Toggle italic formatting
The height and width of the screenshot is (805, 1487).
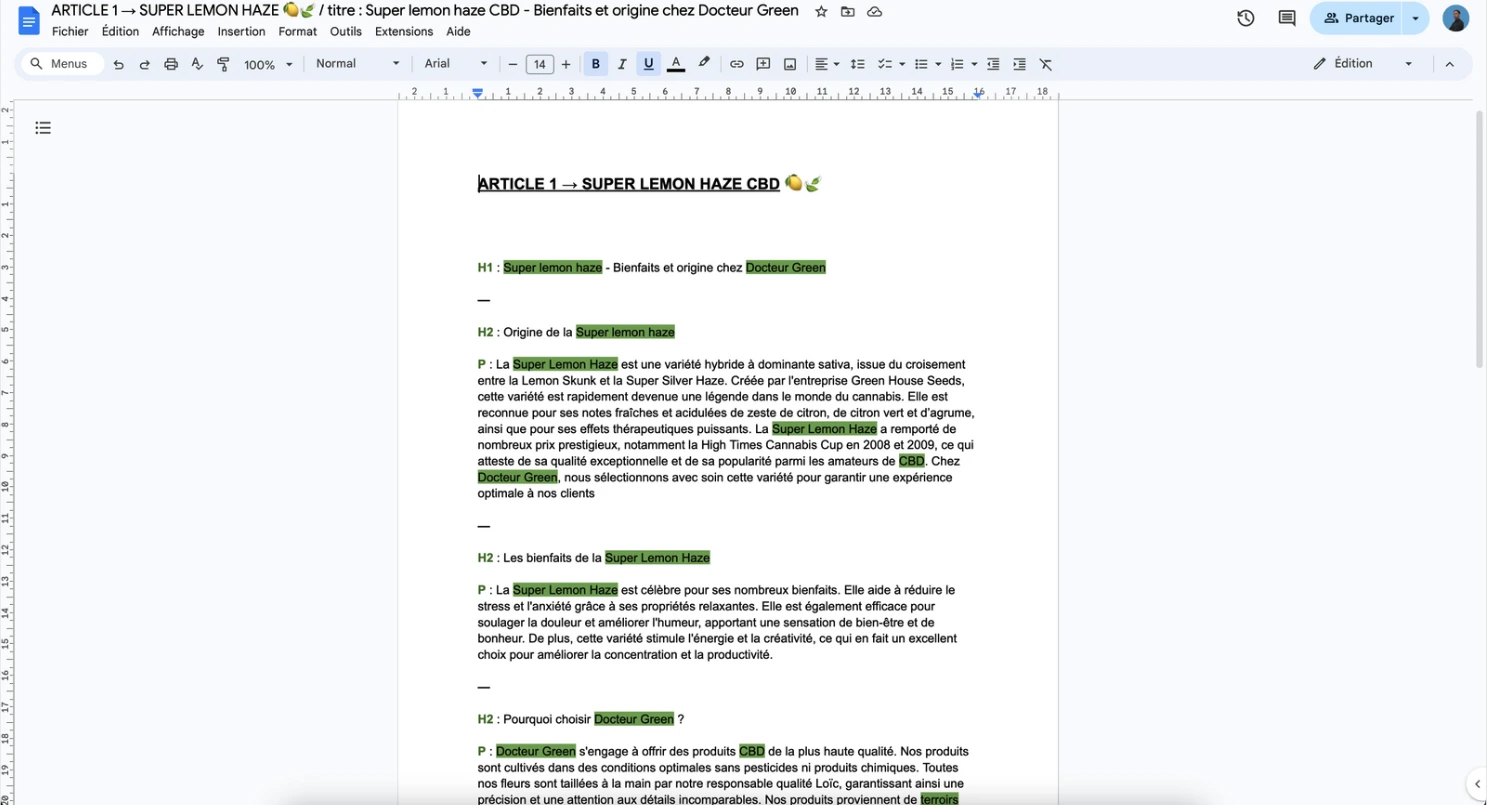tap(622, 64)
